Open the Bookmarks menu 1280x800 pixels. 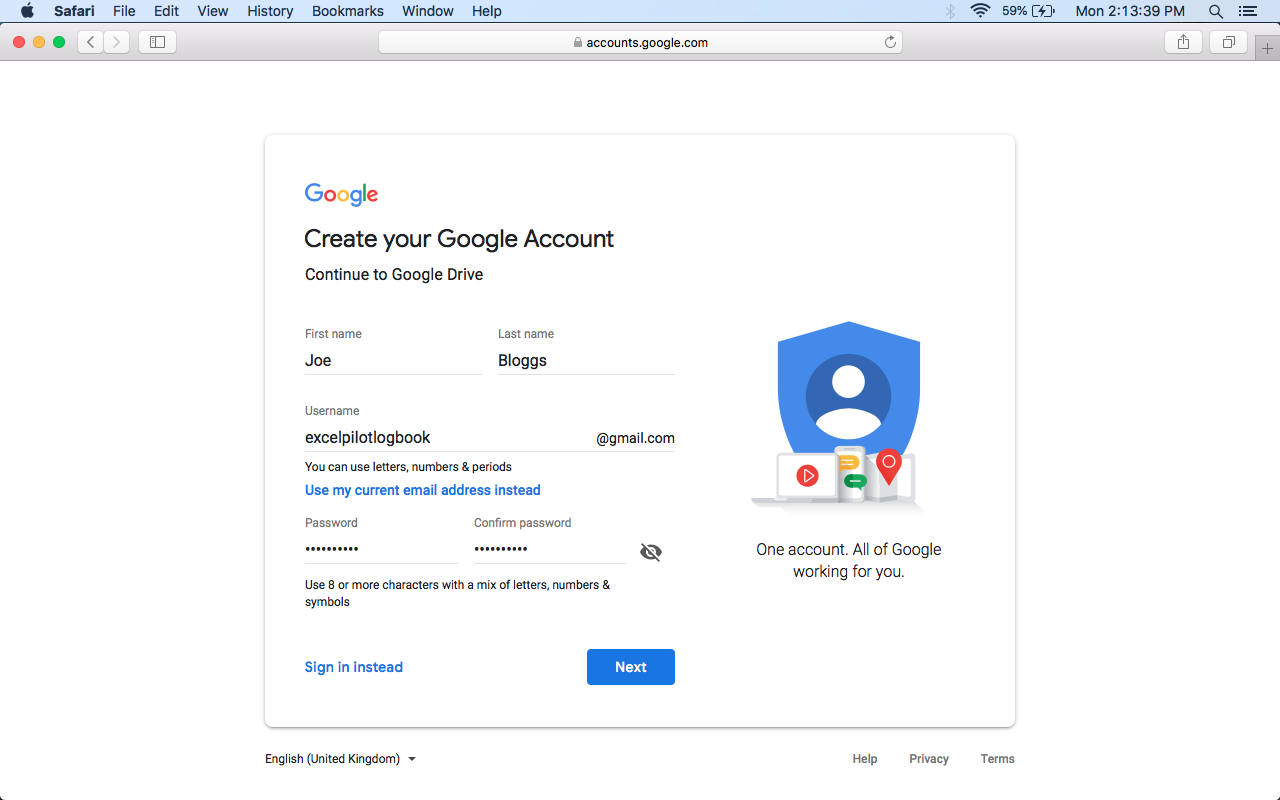(348, 11)
